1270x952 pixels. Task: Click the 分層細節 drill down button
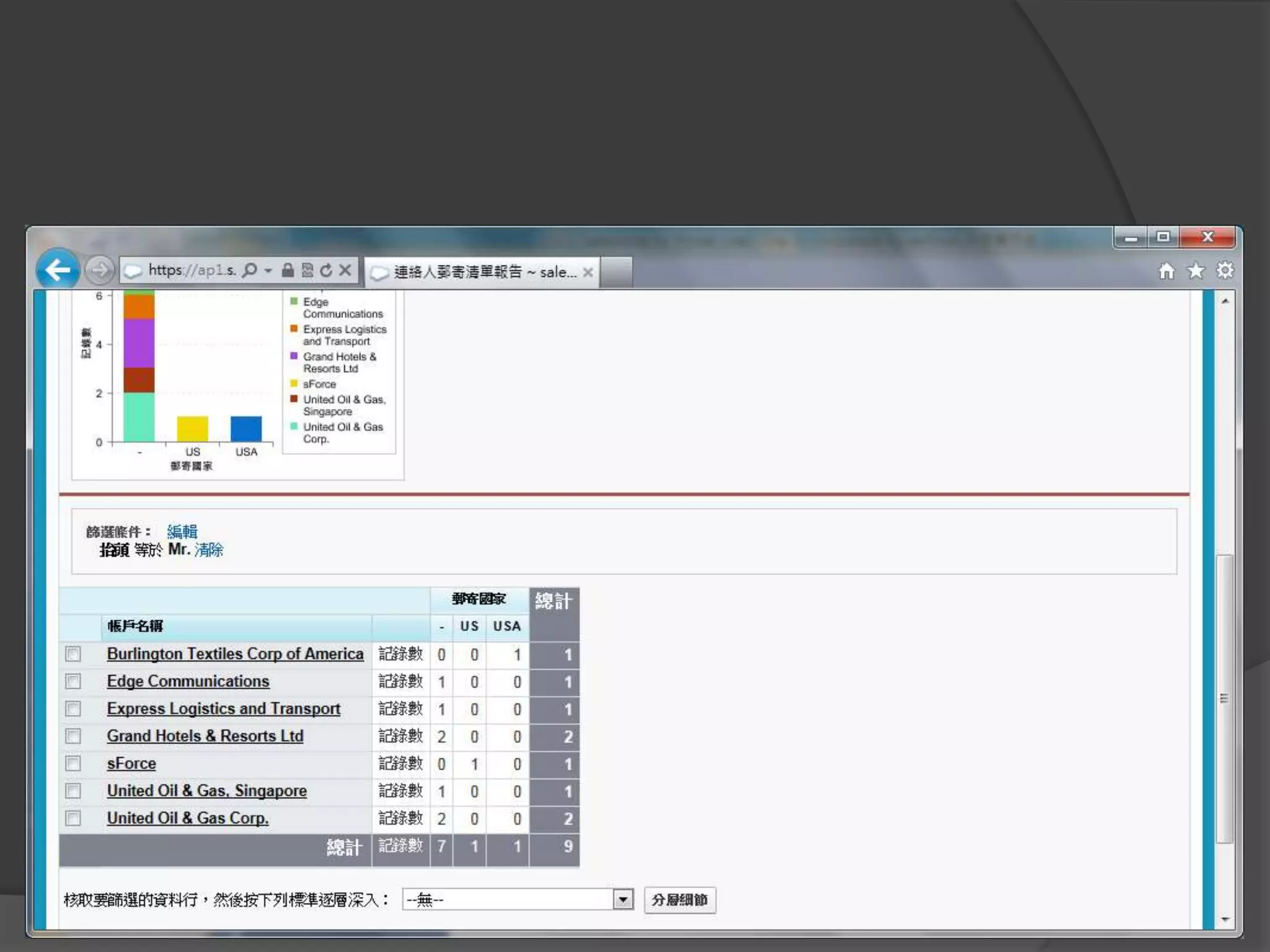[680, 900]
